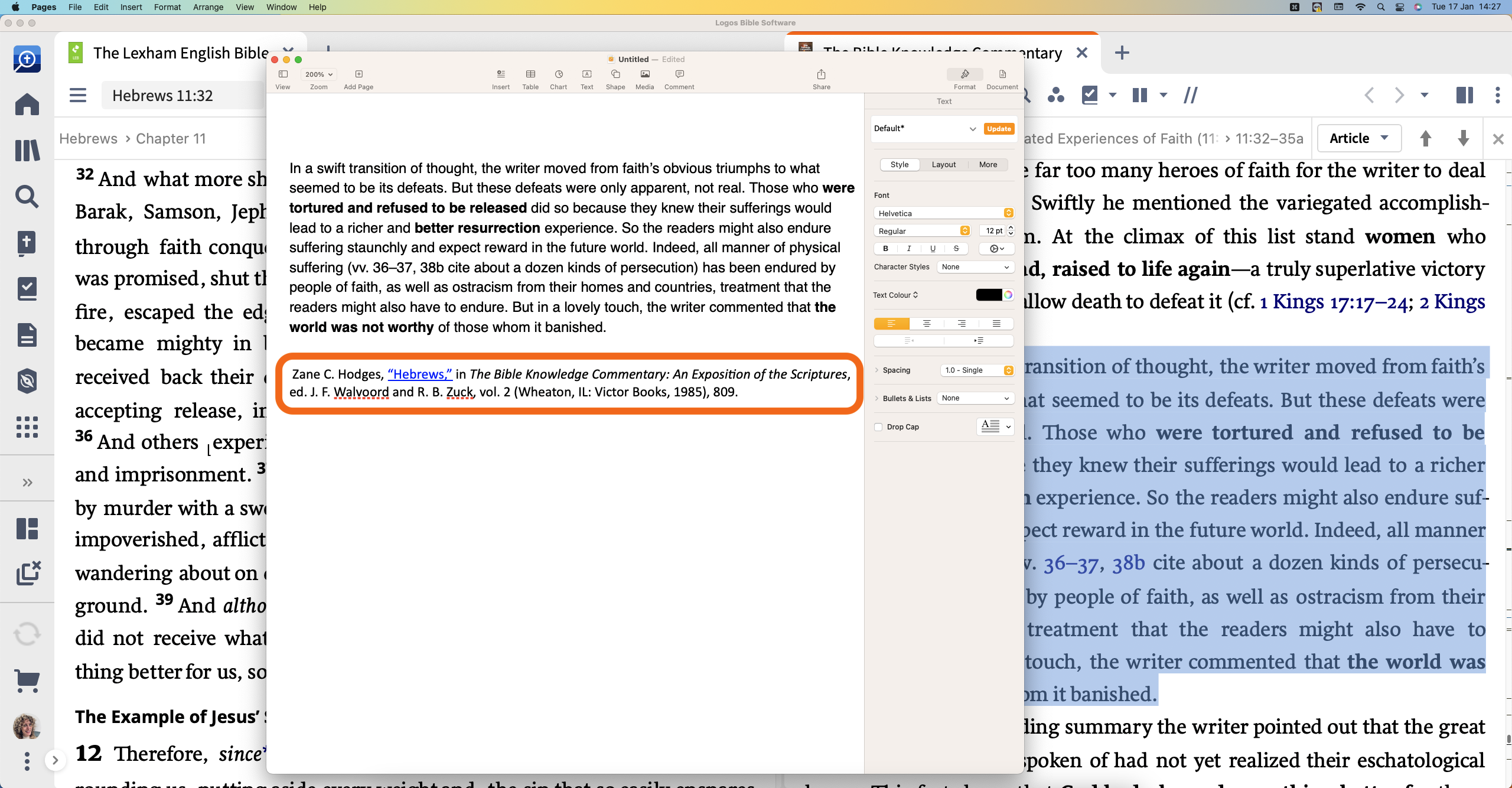Enable the Drop Cap checkbox
This screenshot has width=1512, height=788.
tap(878, 427)
